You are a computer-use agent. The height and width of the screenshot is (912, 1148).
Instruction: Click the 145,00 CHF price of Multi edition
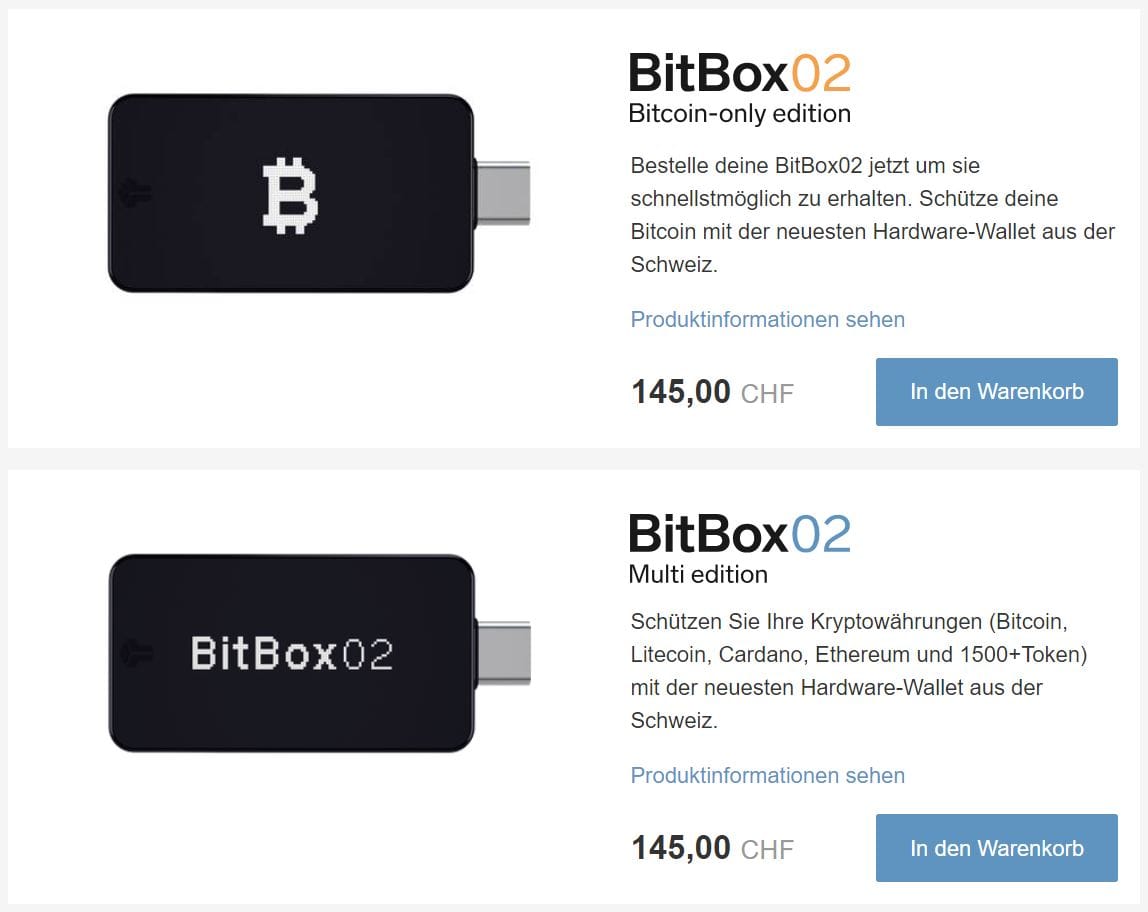point(712,848)
